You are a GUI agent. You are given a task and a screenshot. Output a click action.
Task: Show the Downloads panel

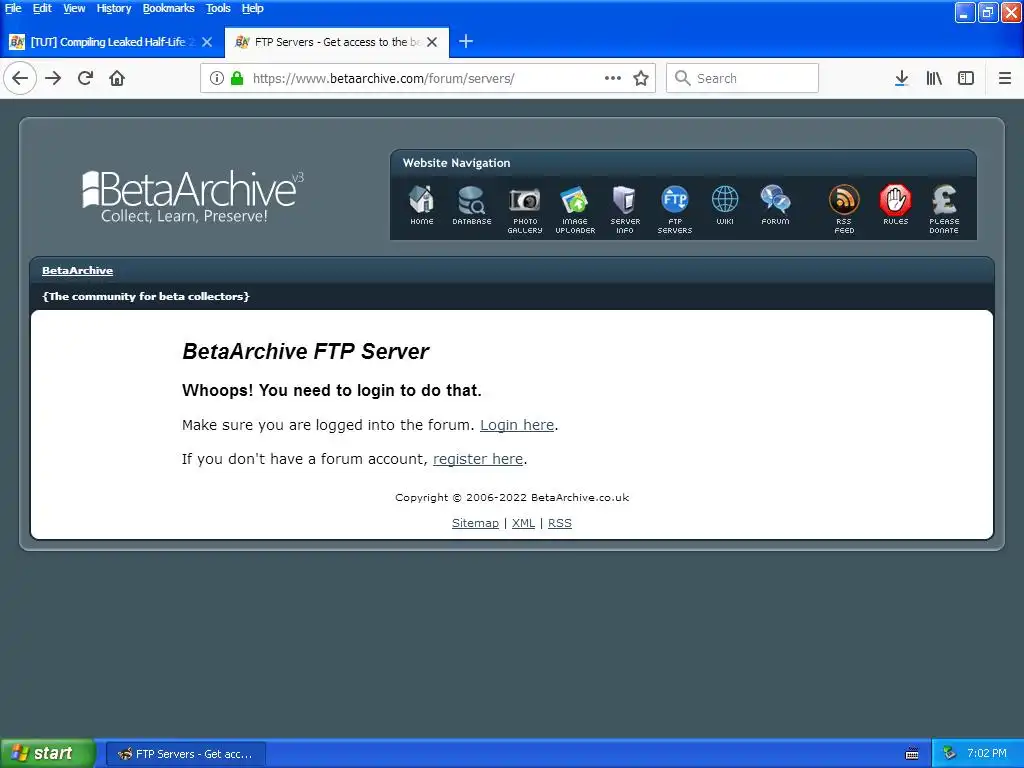(901, 78)
